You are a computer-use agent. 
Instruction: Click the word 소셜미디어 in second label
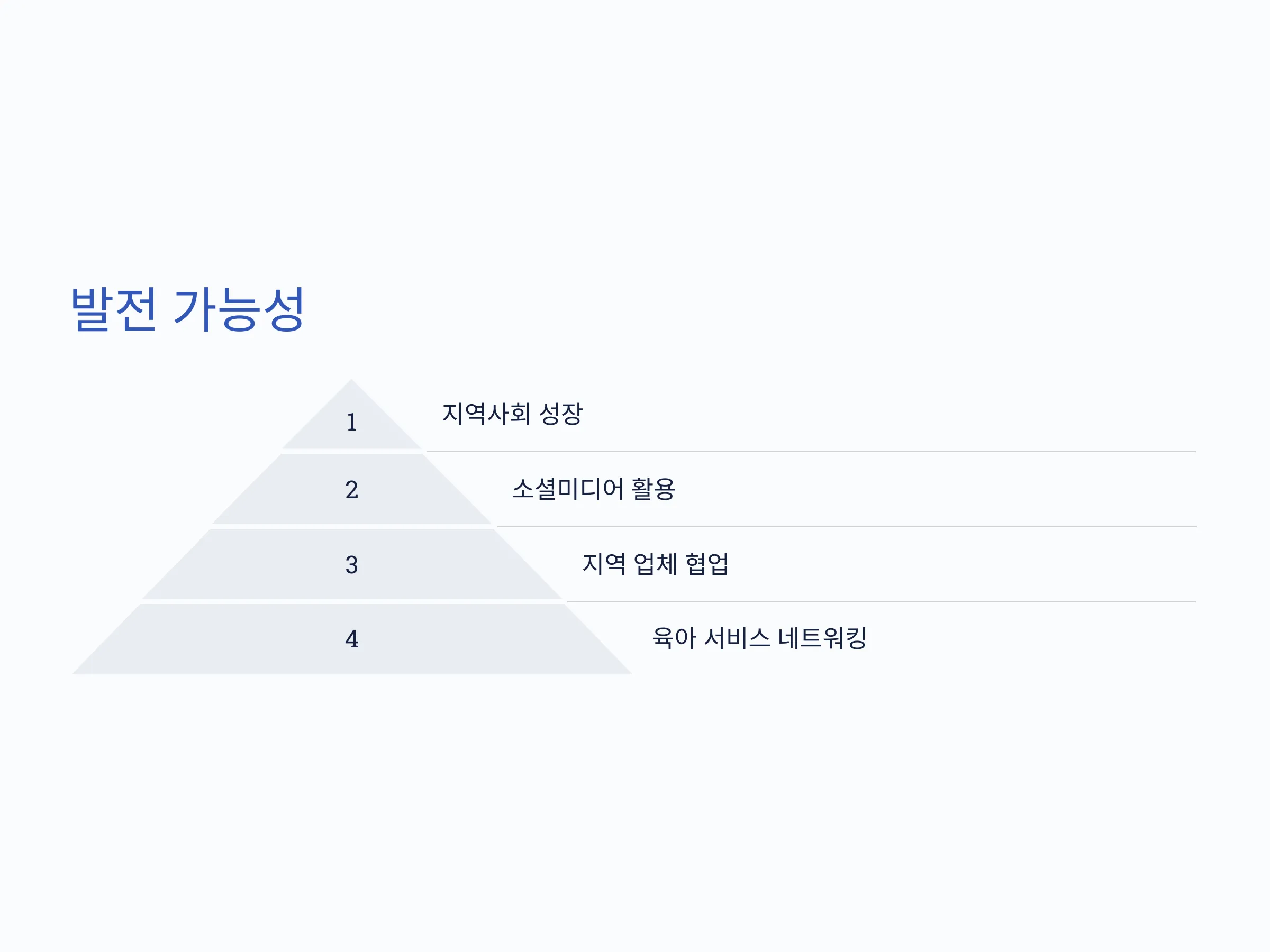(x=568, y=489)
